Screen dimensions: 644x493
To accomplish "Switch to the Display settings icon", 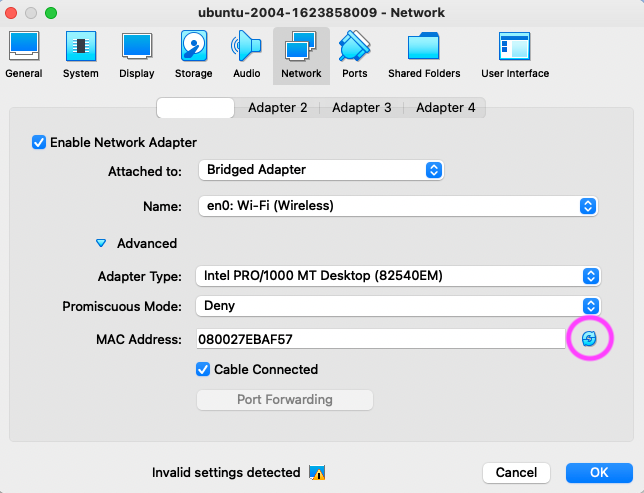I will [137, 55].
